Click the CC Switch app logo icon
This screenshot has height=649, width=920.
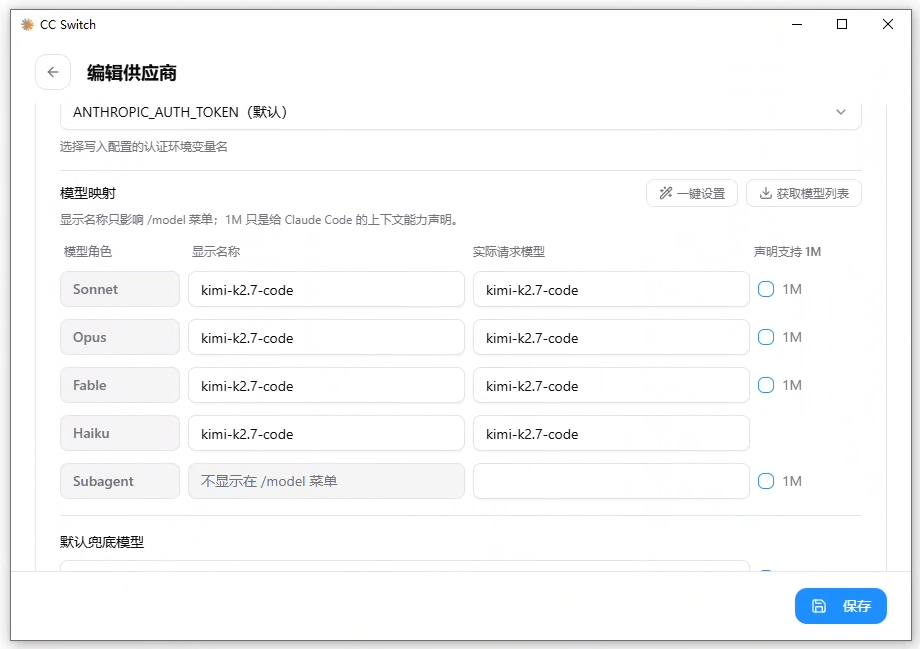[x=27, y=25]
